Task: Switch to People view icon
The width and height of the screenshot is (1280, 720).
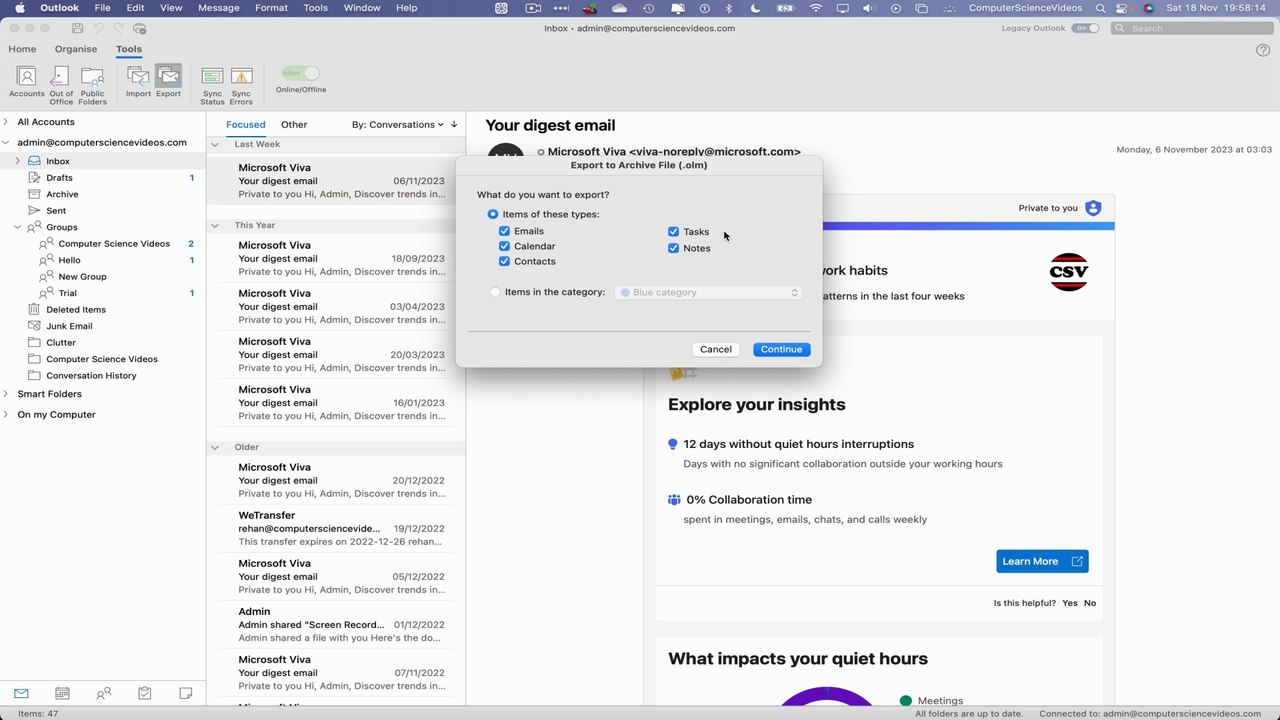Action: tap(103, 693)
